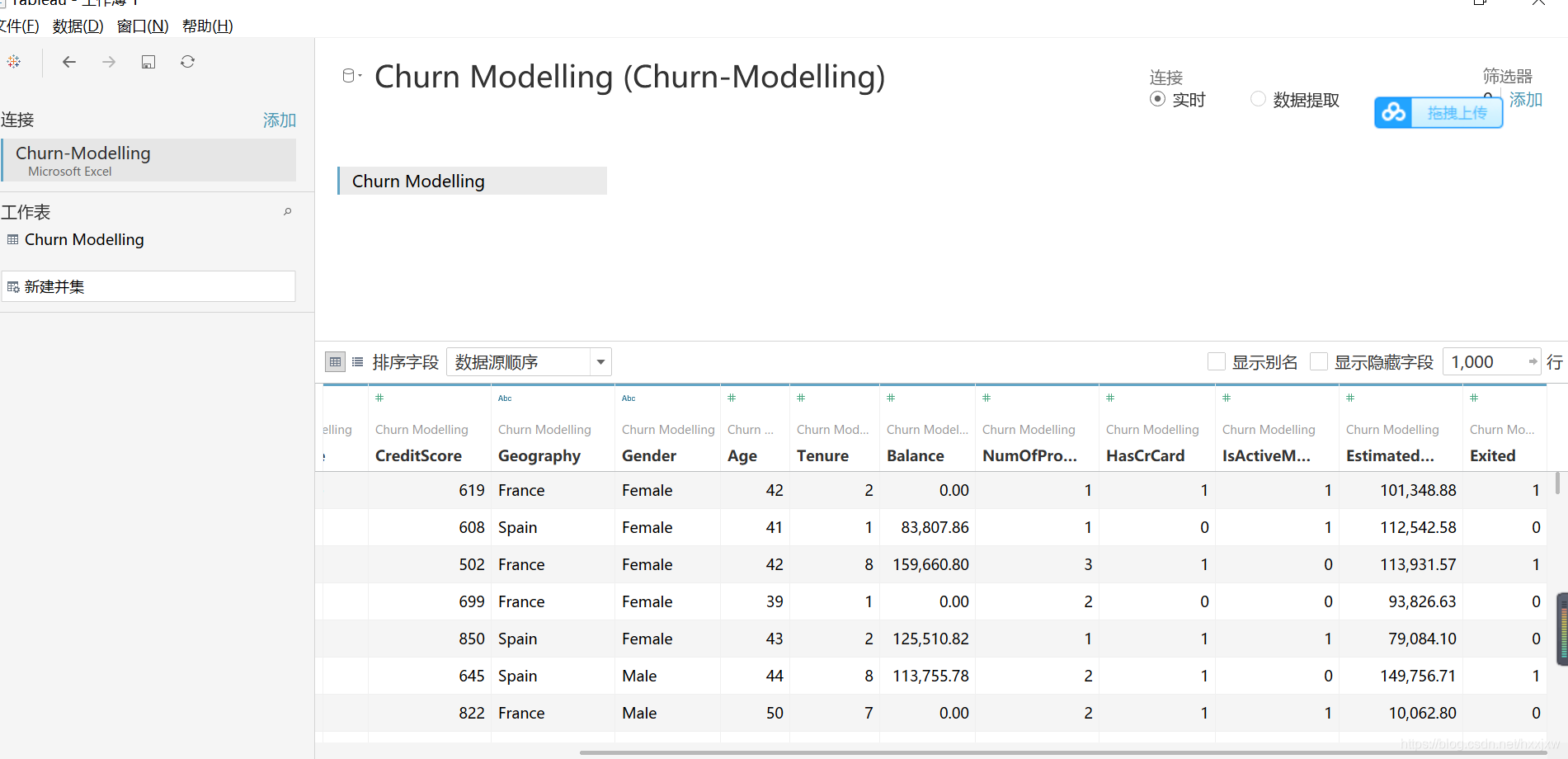
Task: Add a connection via 添加 link
Action: coord(280,120)
